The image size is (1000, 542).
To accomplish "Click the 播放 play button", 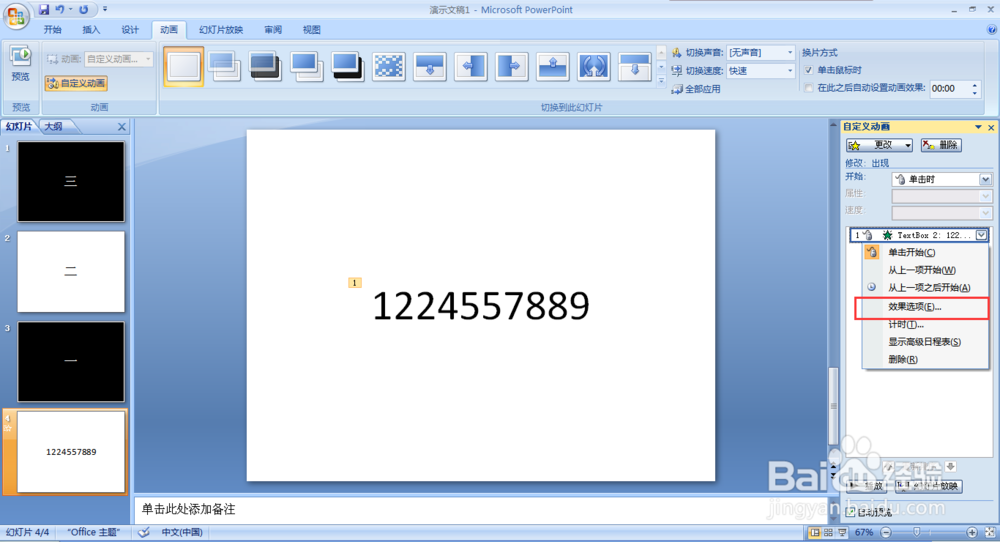I will tap(867, 486).
